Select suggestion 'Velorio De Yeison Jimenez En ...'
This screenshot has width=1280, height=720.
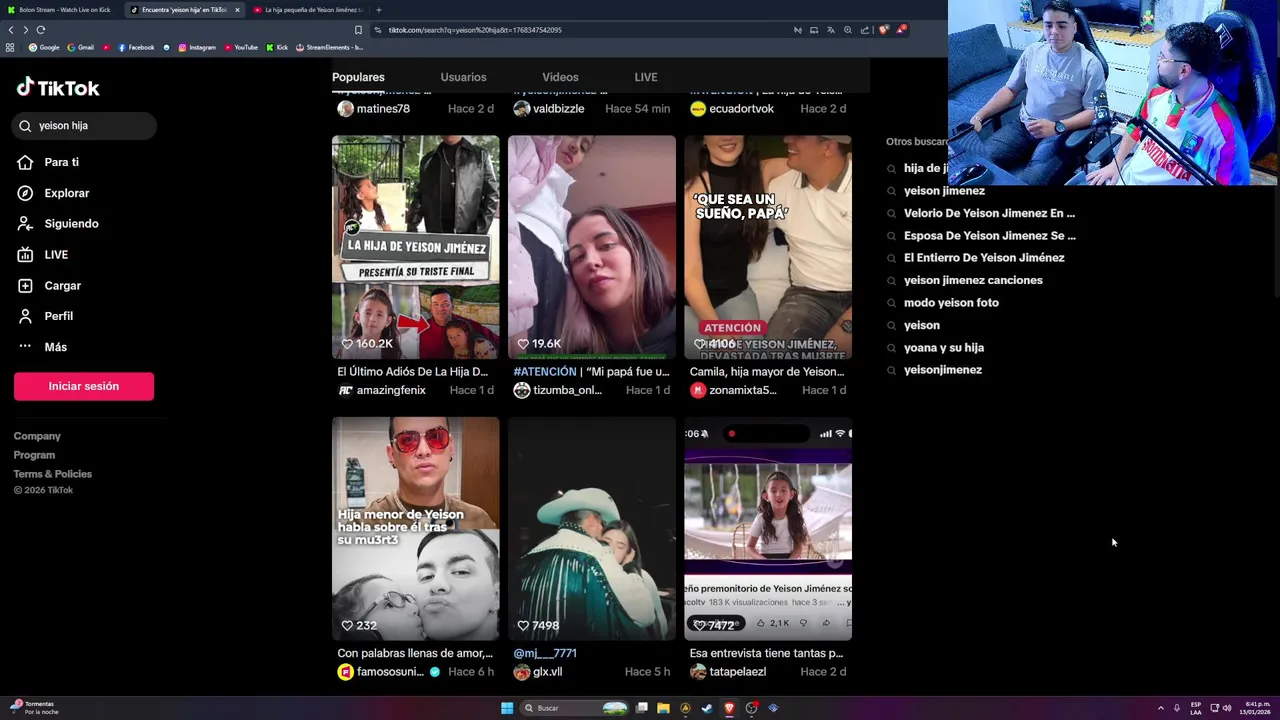(x=989, y=213)
